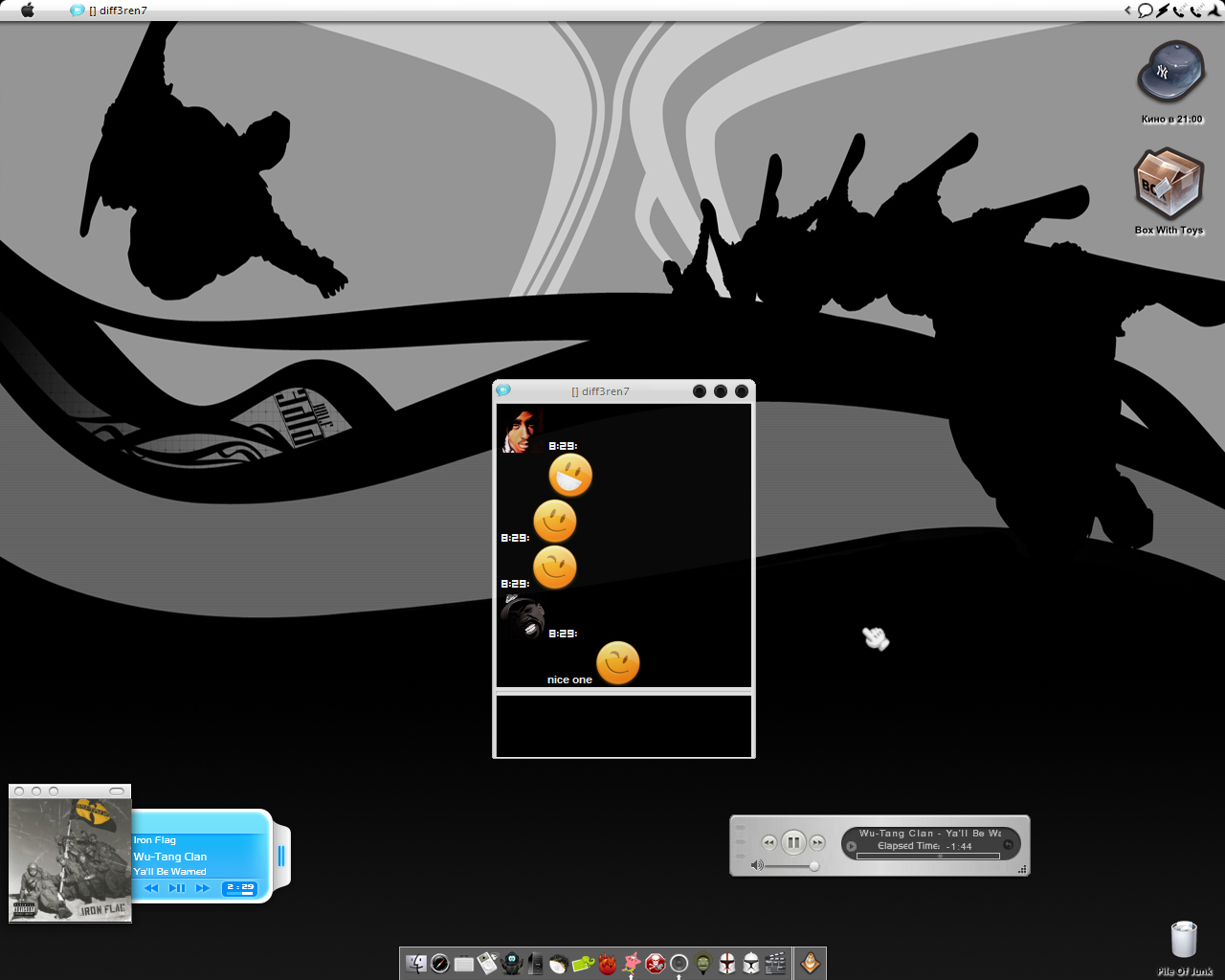The height and width of the screenshot is (980, 1225).
Task: Click the first phone icon in menu bar
Action: tap(1179, 11)
